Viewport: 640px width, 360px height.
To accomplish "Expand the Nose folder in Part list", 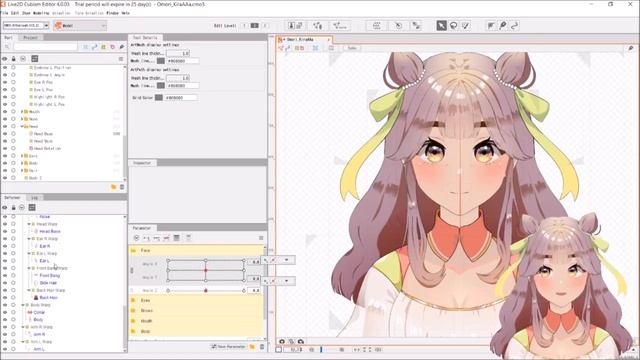I will (x=22, y=119).
